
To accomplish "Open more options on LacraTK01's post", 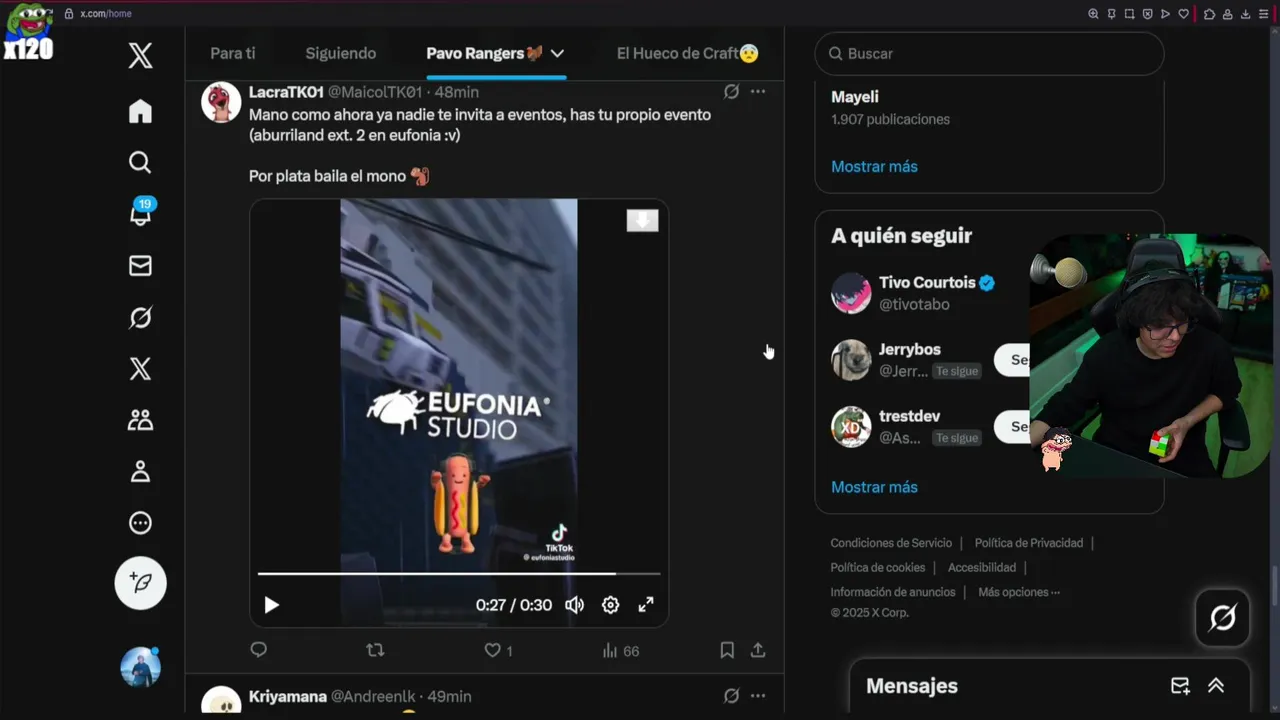I will coord(758,92).
